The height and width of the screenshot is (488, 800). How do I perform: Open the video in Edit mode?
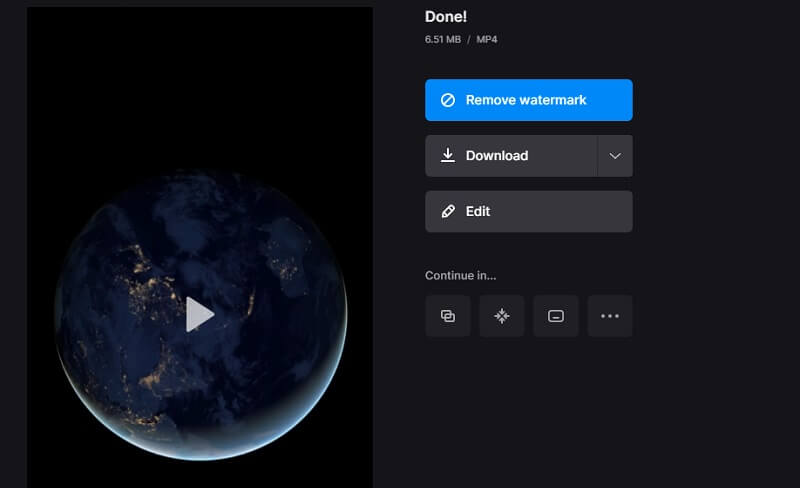click(528, 212)
